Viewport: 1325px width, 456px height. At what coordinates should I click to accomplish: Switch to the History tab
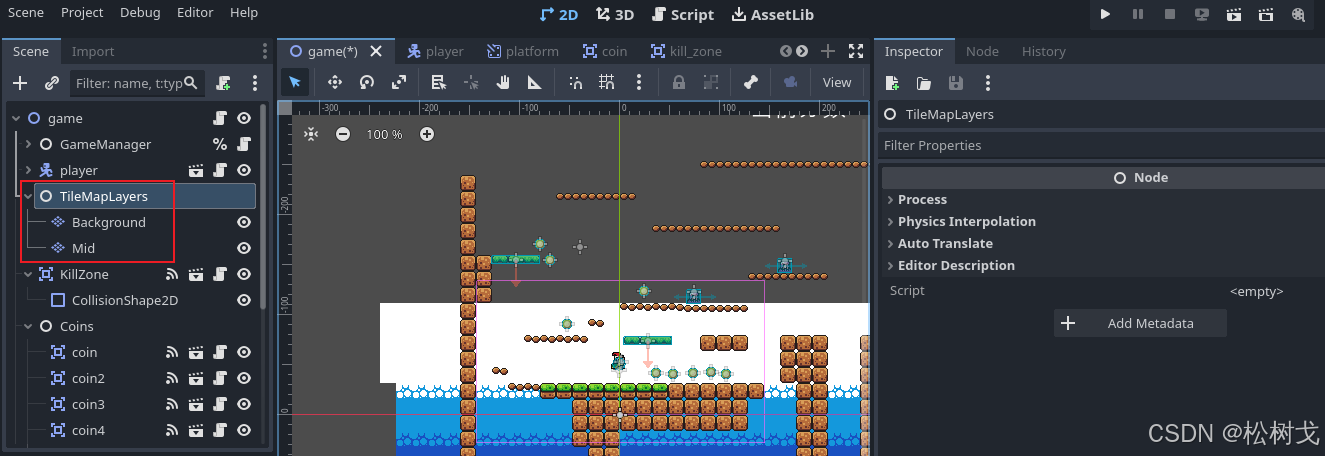[1043, 51]
